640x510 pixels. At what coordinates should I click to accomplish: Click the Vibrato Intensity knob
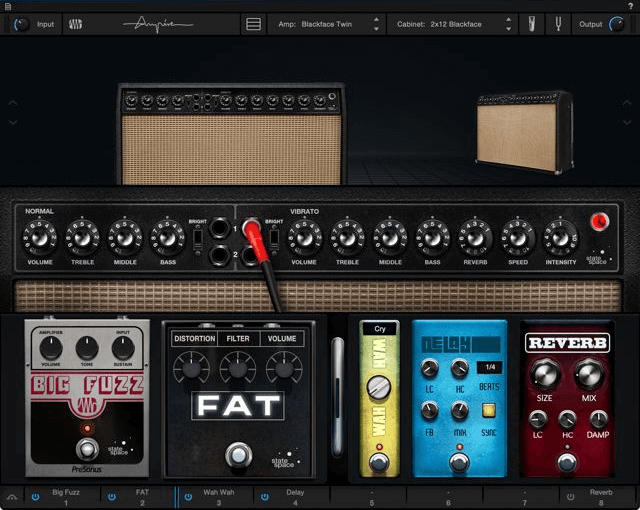[x=561, y=238]
